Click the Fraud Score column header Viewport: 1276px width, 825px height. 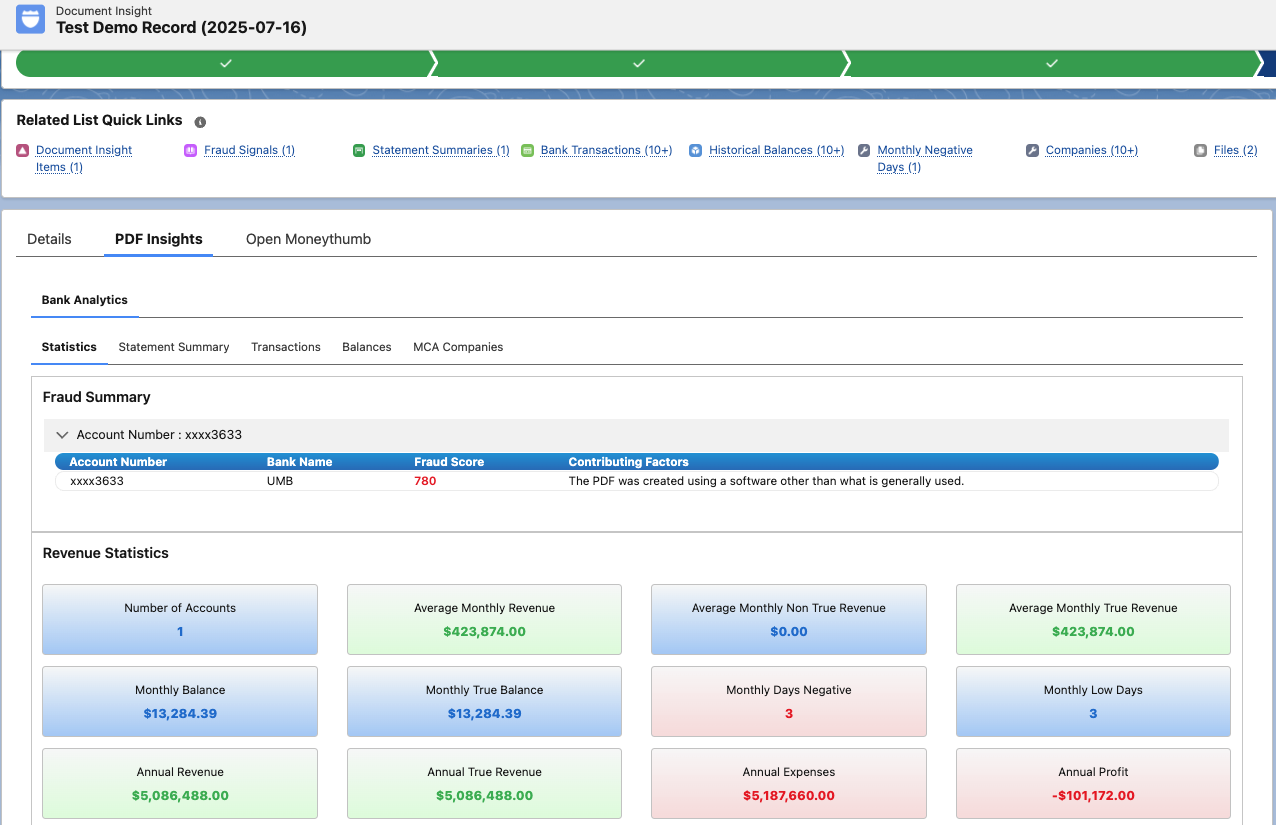pos(449,462)
